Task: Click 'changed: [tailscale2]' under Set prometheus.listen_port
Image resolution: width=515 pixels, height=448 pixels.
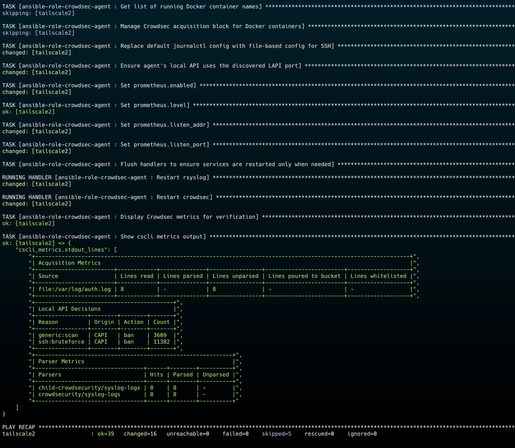Action: pyautogui.click(x=37, y=151)
